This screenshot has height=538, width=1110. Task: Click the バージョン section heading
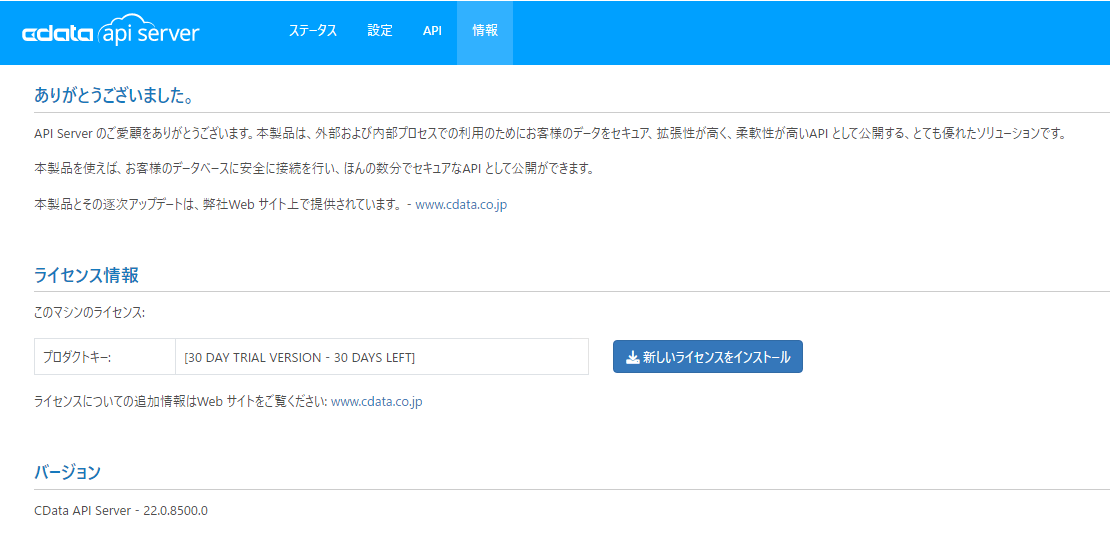67,472
